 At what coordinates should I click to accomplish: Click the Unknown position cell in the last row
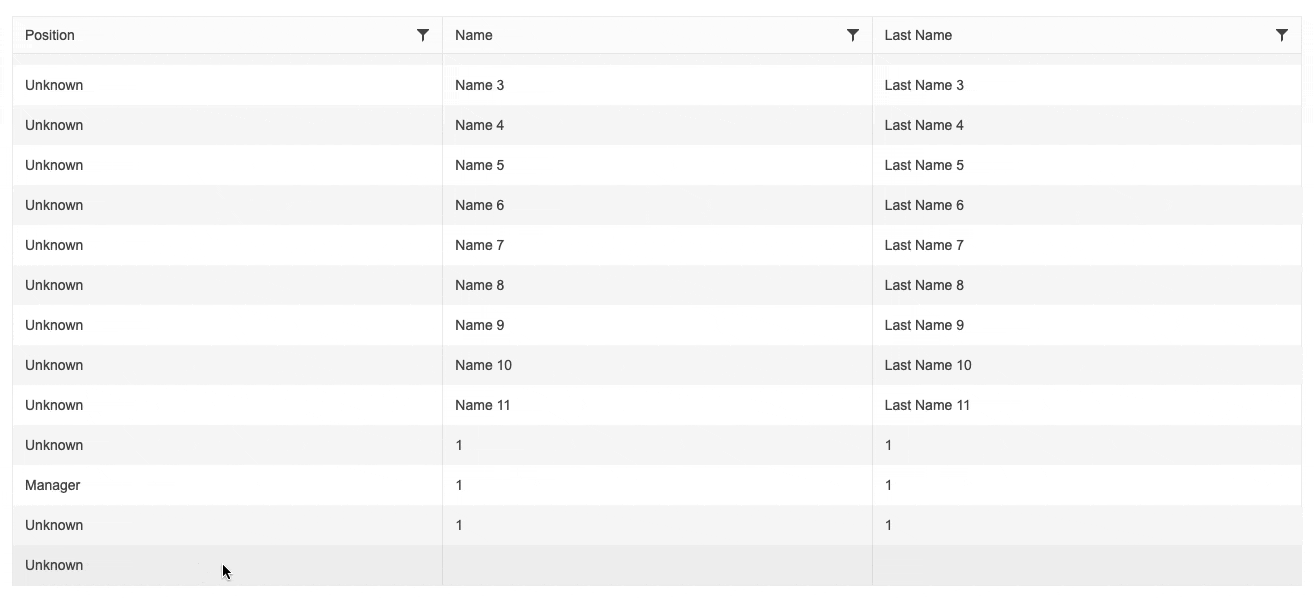pos(54,565)
